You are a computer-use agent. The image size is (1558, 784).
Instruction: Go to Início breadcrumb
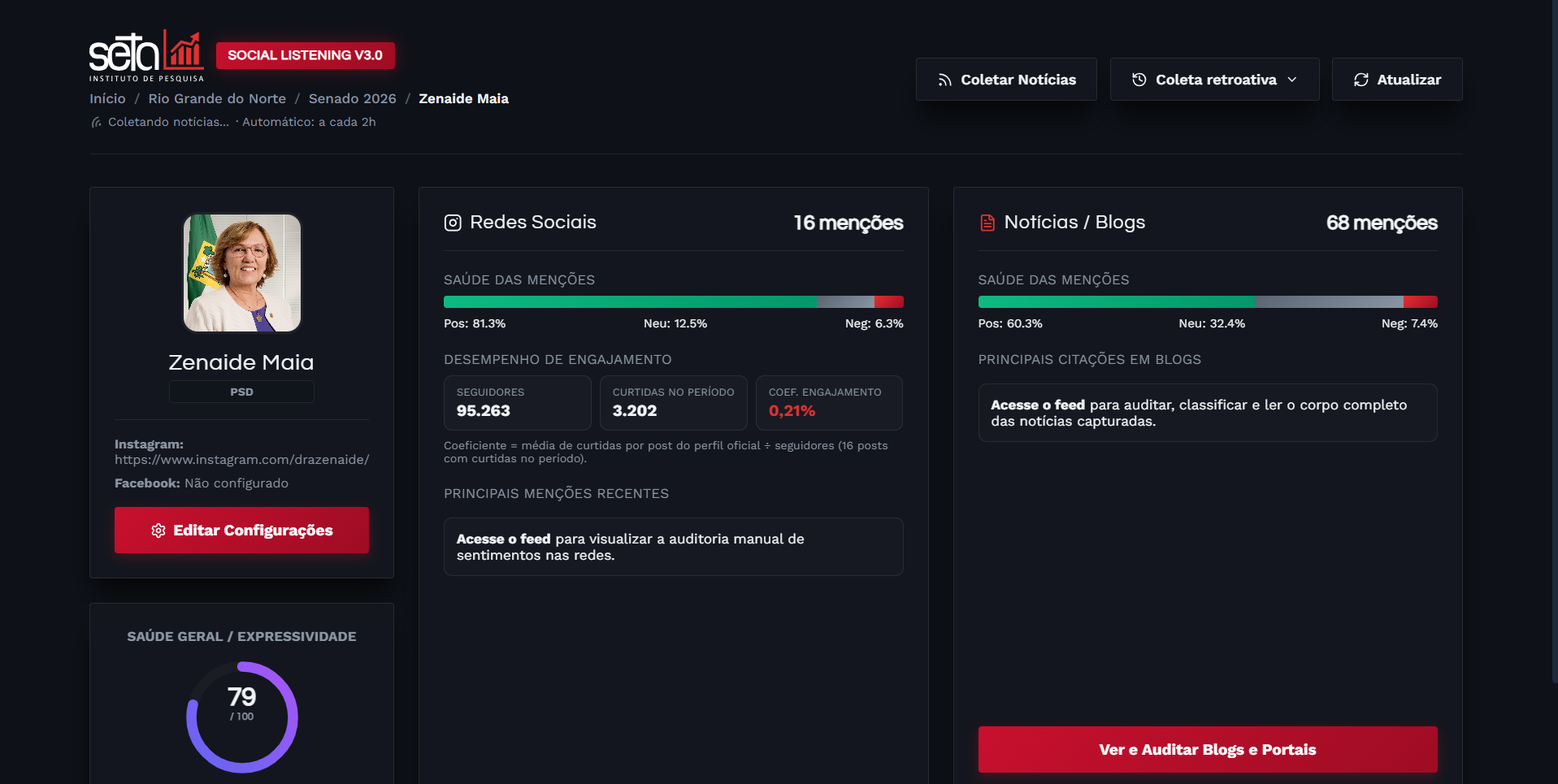[x=107, y=98]
